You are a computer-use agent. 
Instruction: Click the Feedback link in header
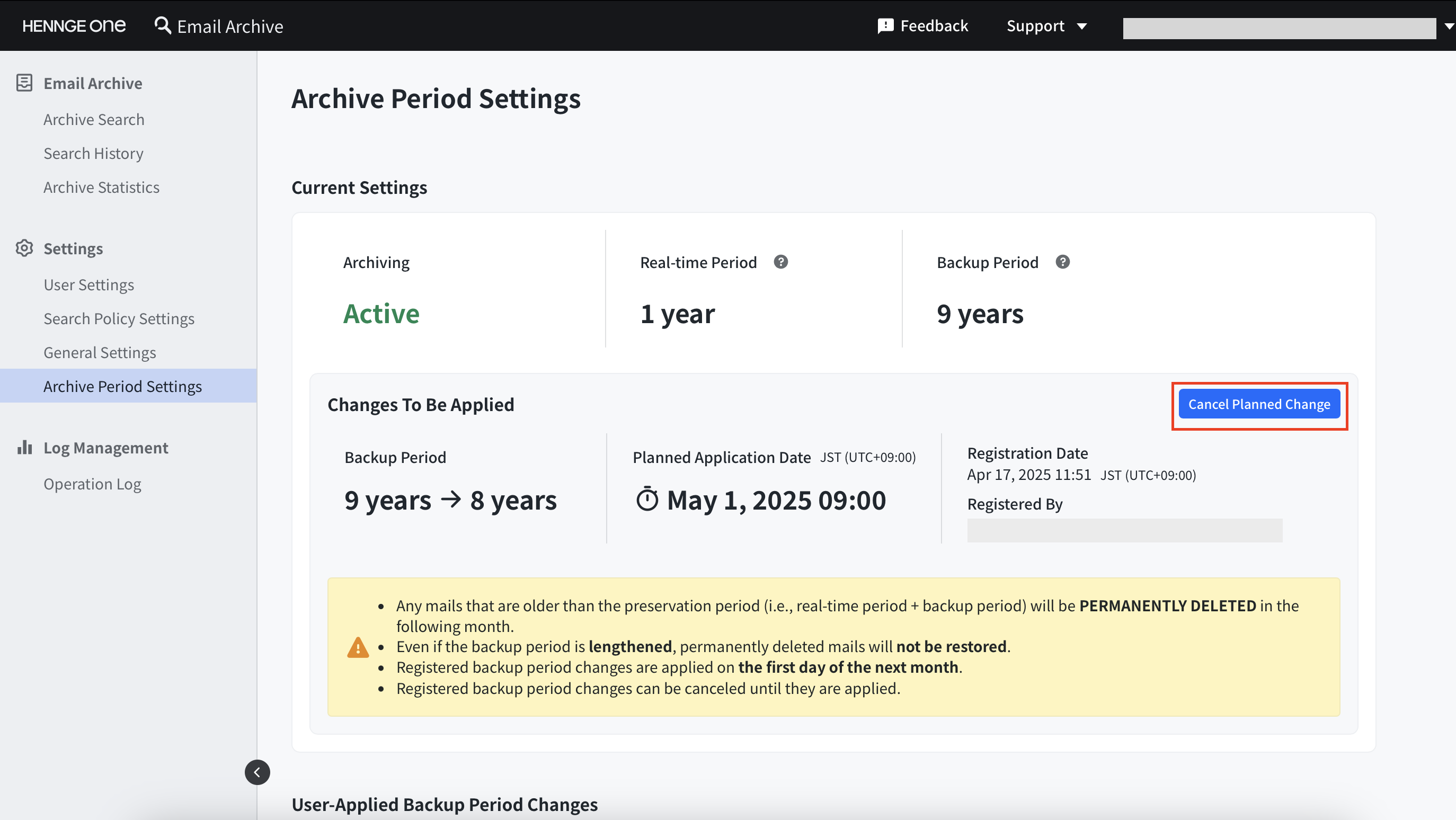922,26
